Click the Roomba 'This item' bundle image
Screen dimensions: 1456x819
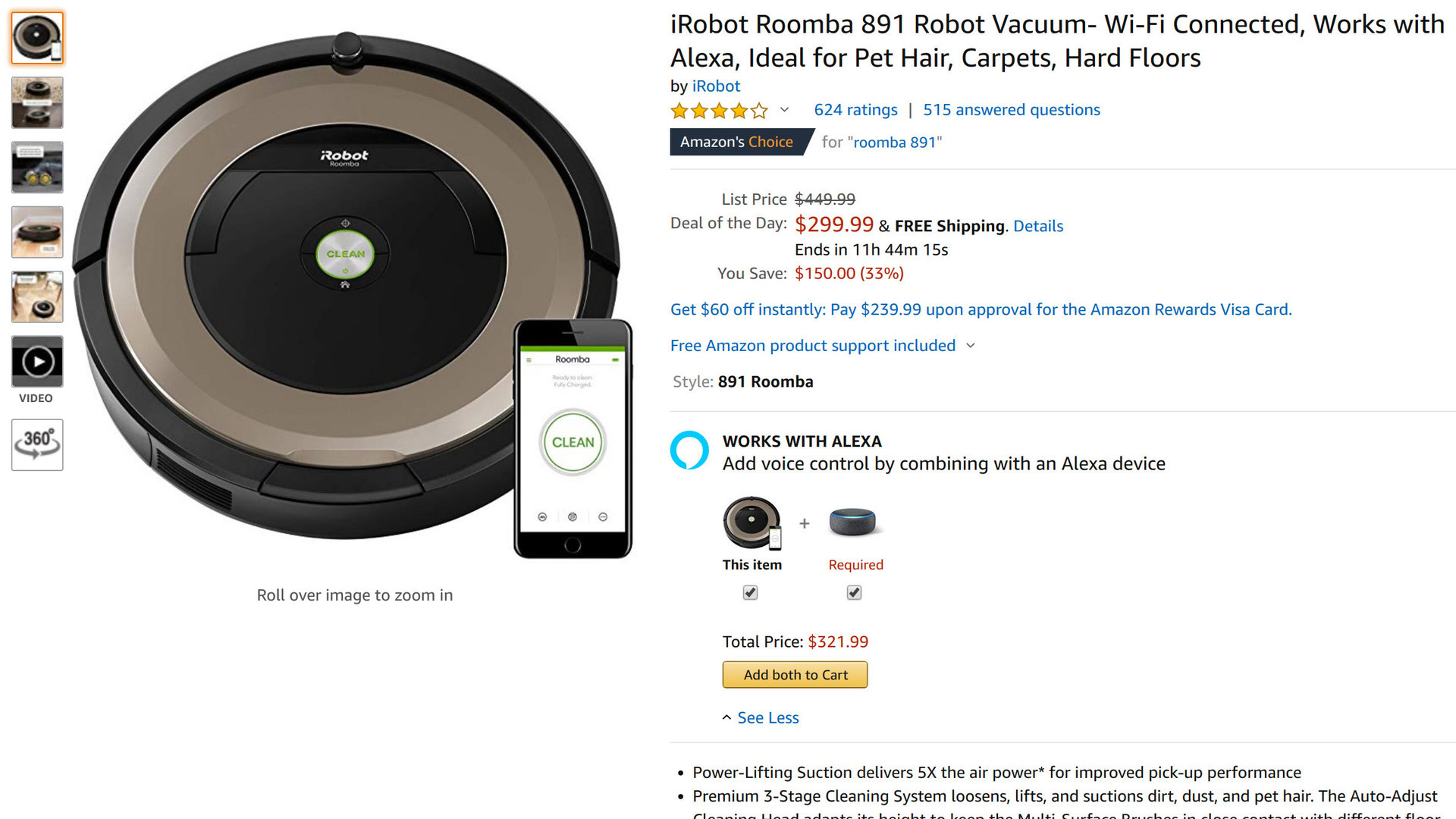pyautogui.click(x=752, y=522)
